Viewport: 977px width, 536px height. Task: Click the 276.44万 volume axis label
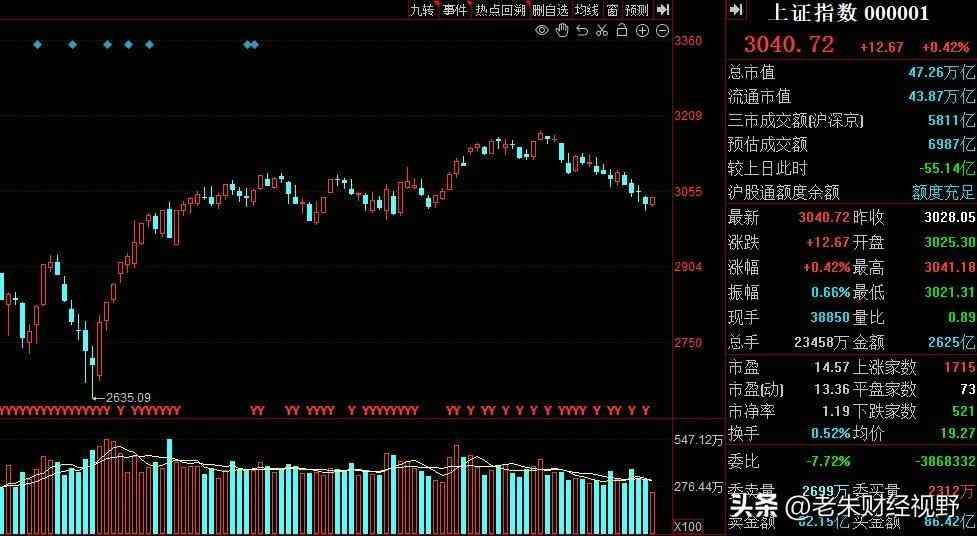(698, 486)
